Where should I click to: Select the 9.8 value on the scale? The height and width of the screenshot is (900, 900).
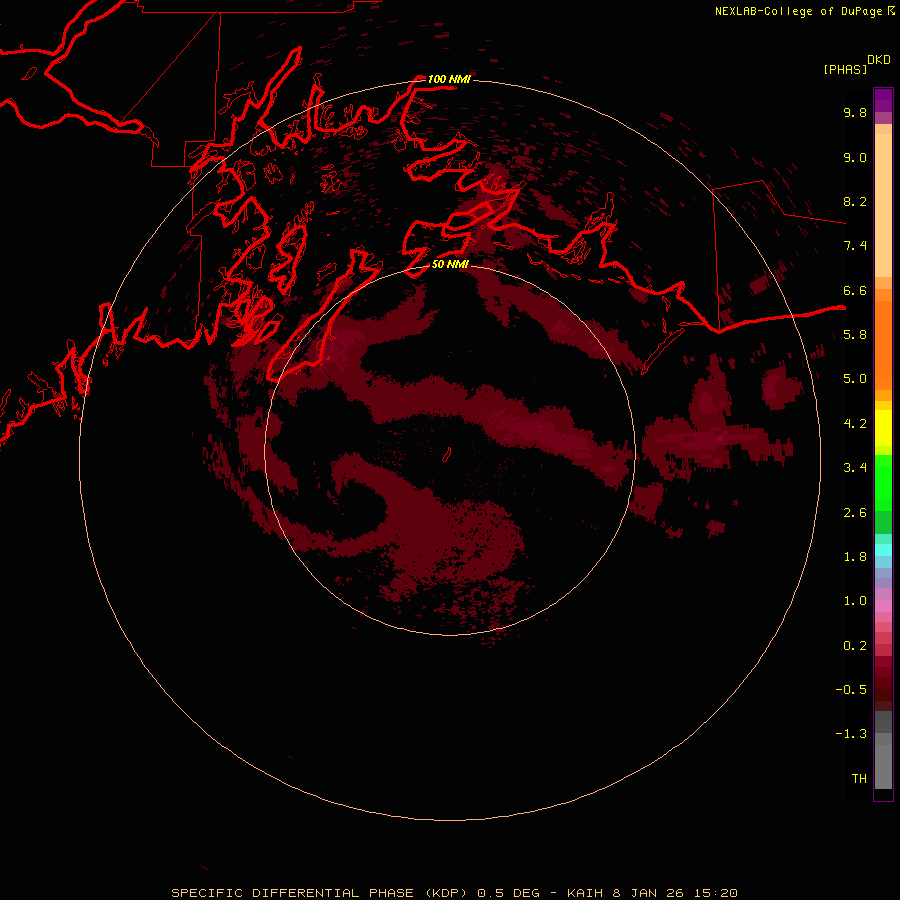[x=855, y=112]
